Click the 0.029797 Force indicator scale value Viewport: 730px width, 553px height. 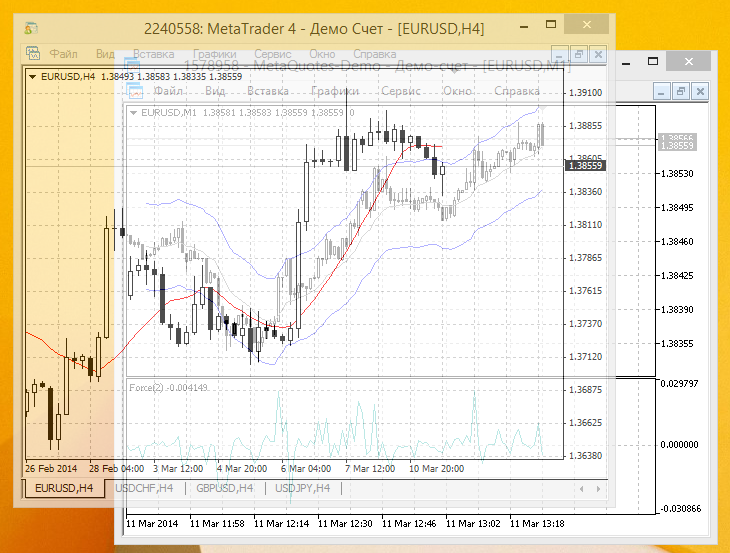coord(679,384)
